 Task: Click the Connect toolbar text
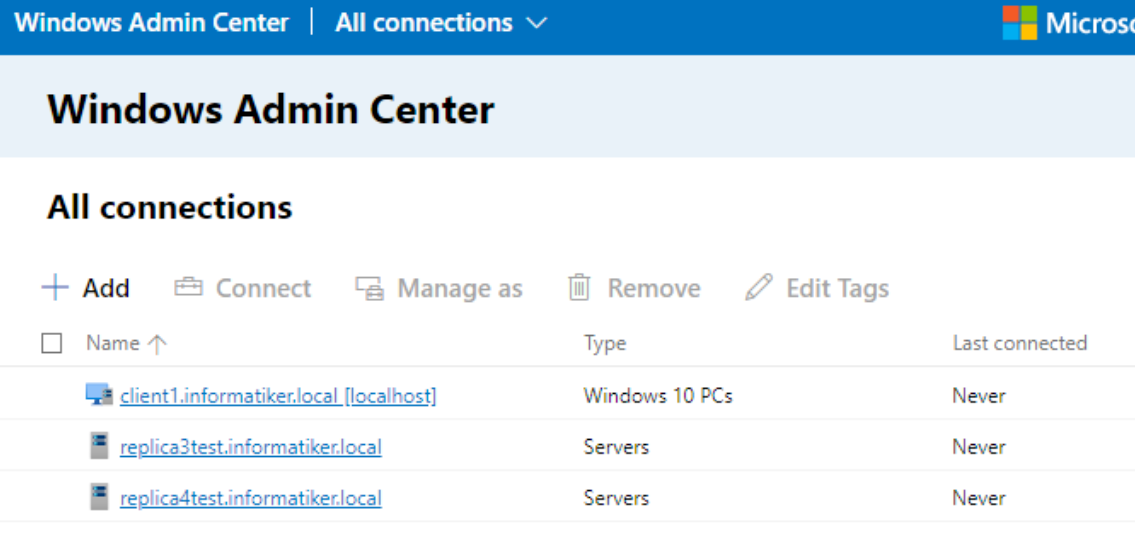pos(263,289)
